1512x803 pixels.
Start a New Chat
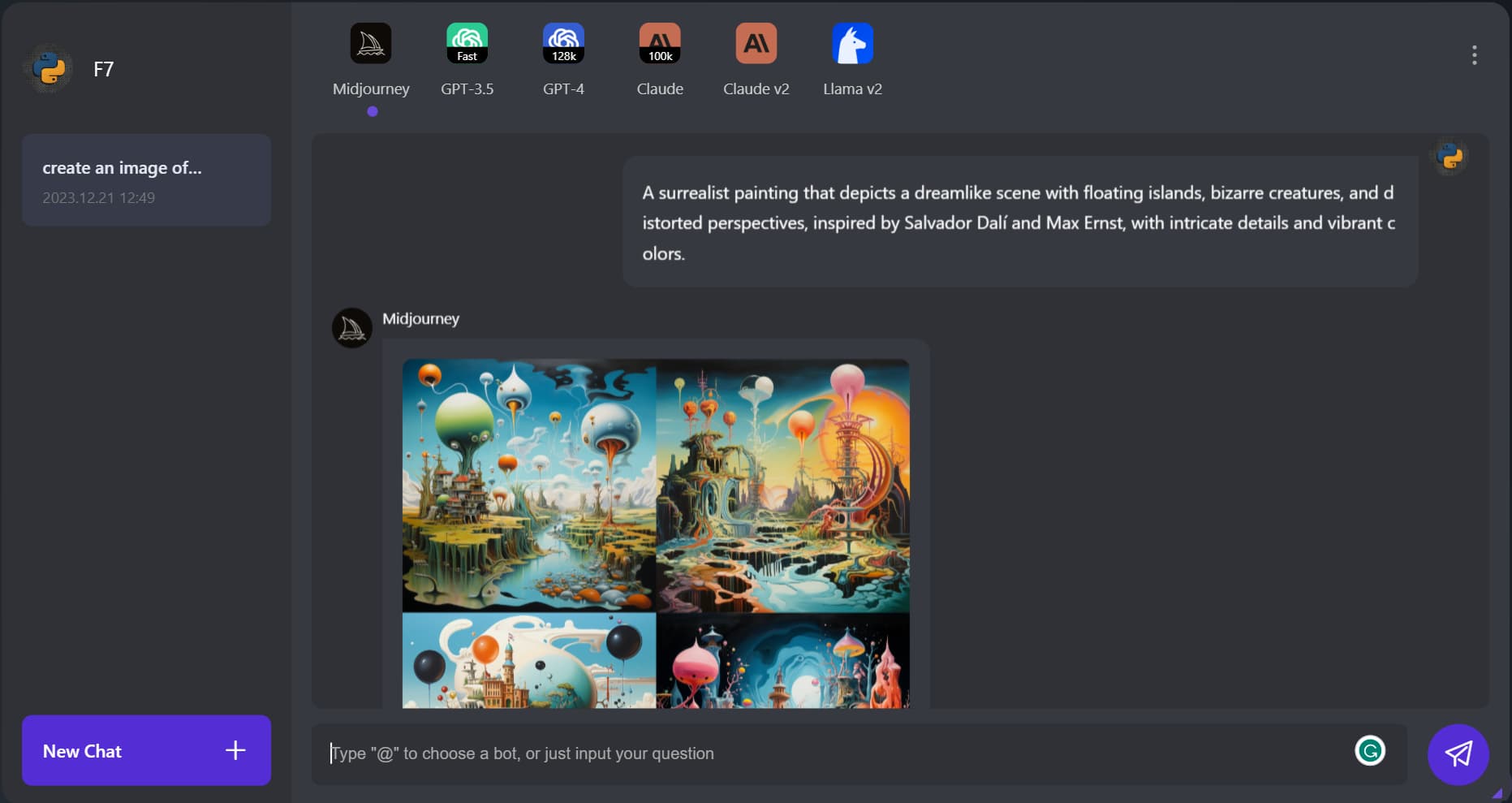click(x=146, y=750)
